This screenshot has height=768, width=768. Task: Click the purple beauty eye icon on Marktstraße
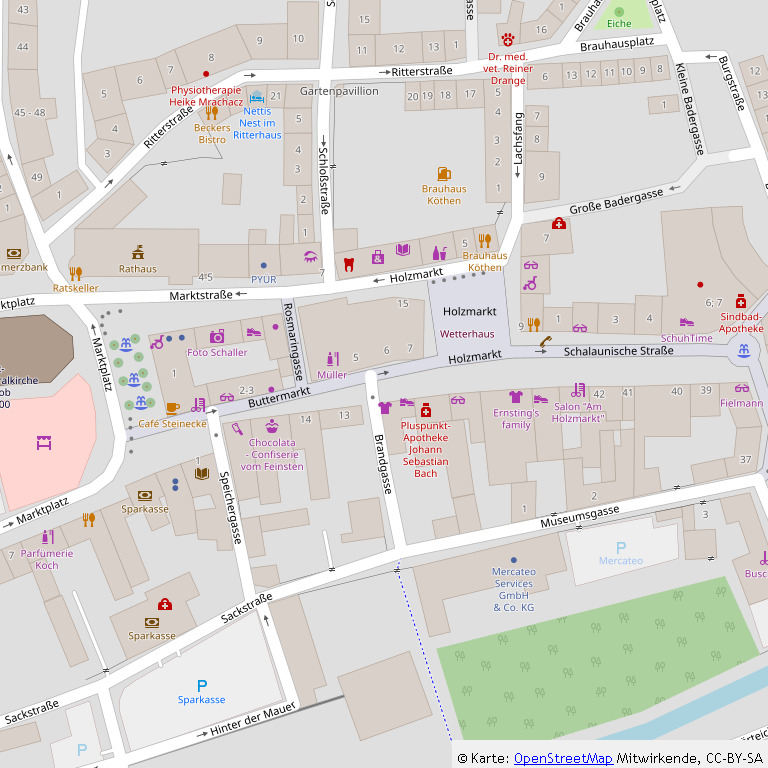[x=311, y=256]
